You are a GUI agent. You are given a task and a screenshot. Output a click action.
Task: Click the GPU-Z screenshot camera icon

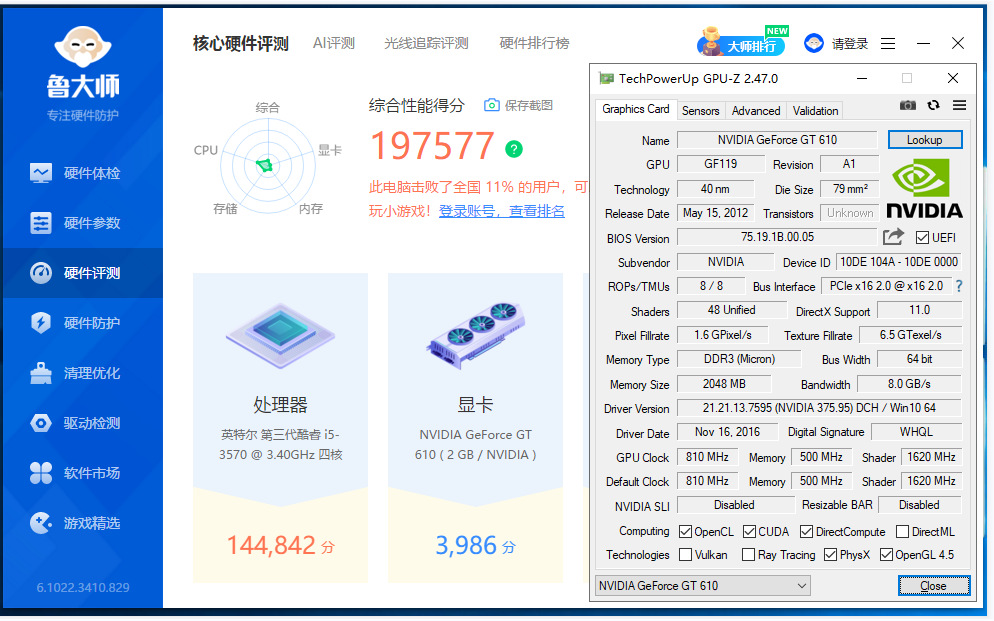[907, 106]
